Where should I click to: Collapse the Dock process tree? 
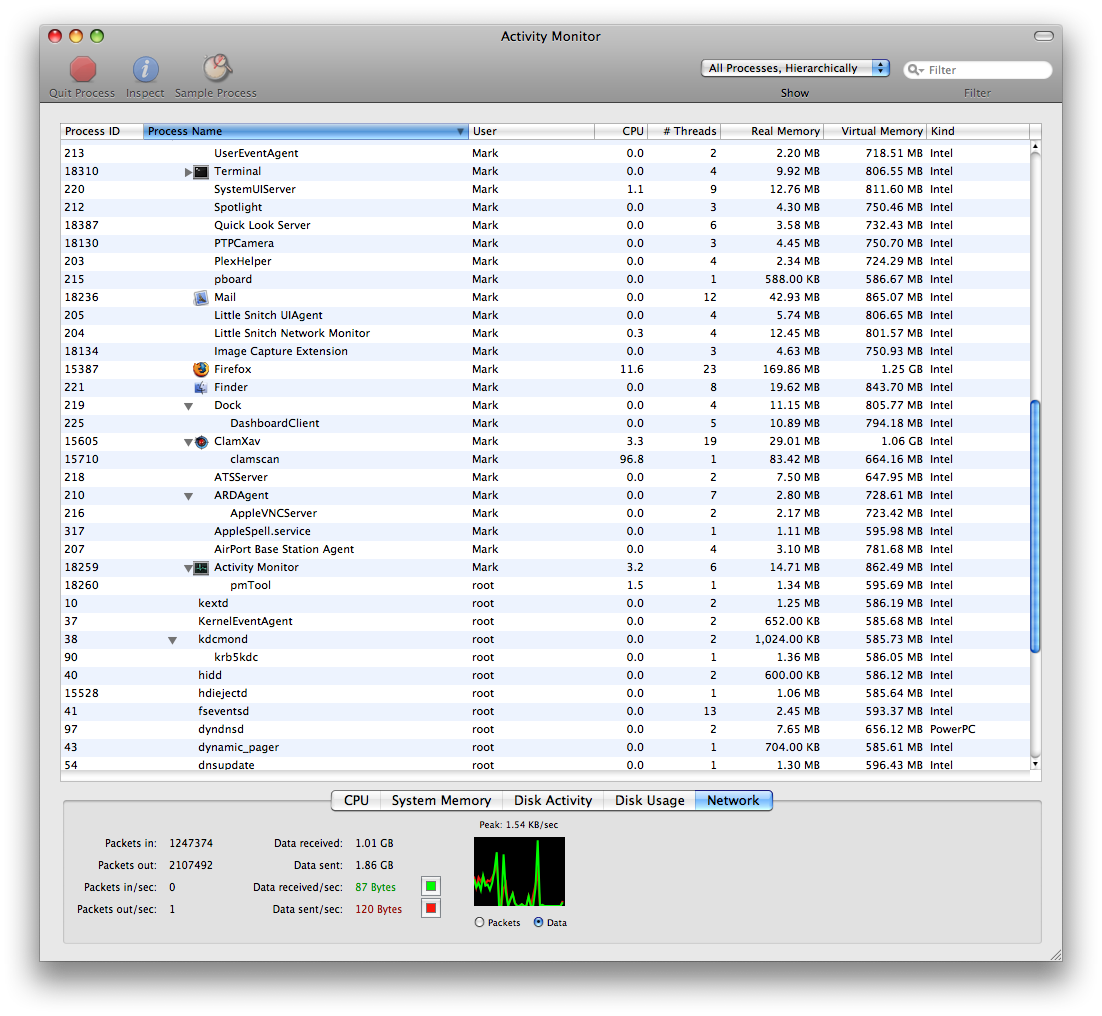pyautogui.click(x=188, y=406)
